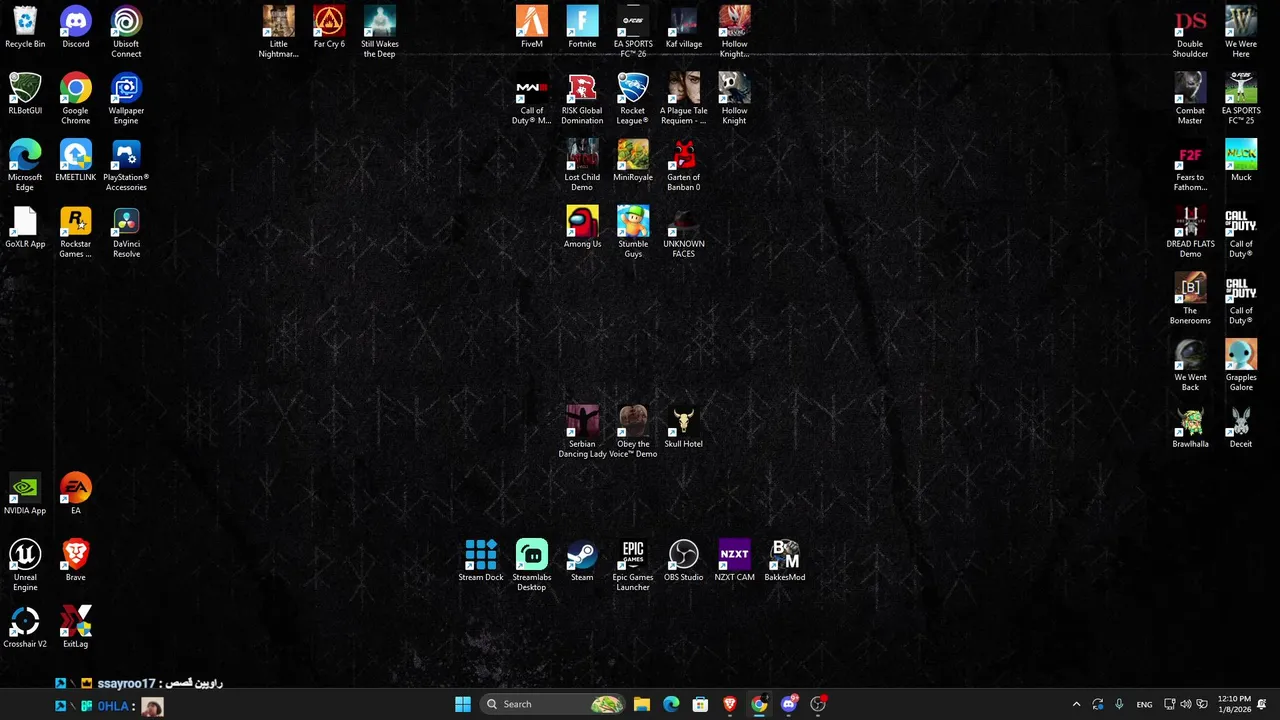Select the Among Us shortcut

click(x=582, y=228)
